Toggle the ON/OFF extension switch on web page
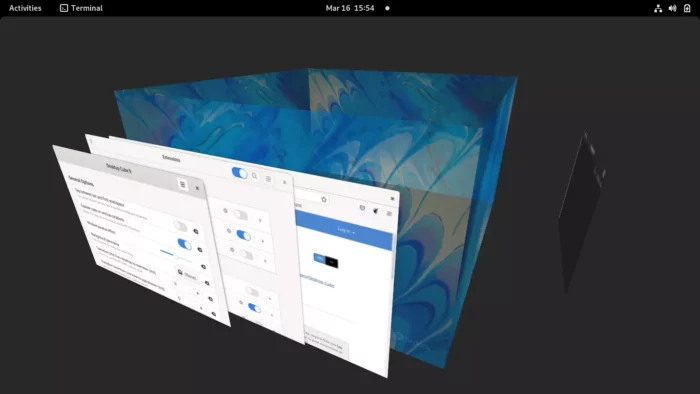700x394 pixels. (326, 261)
